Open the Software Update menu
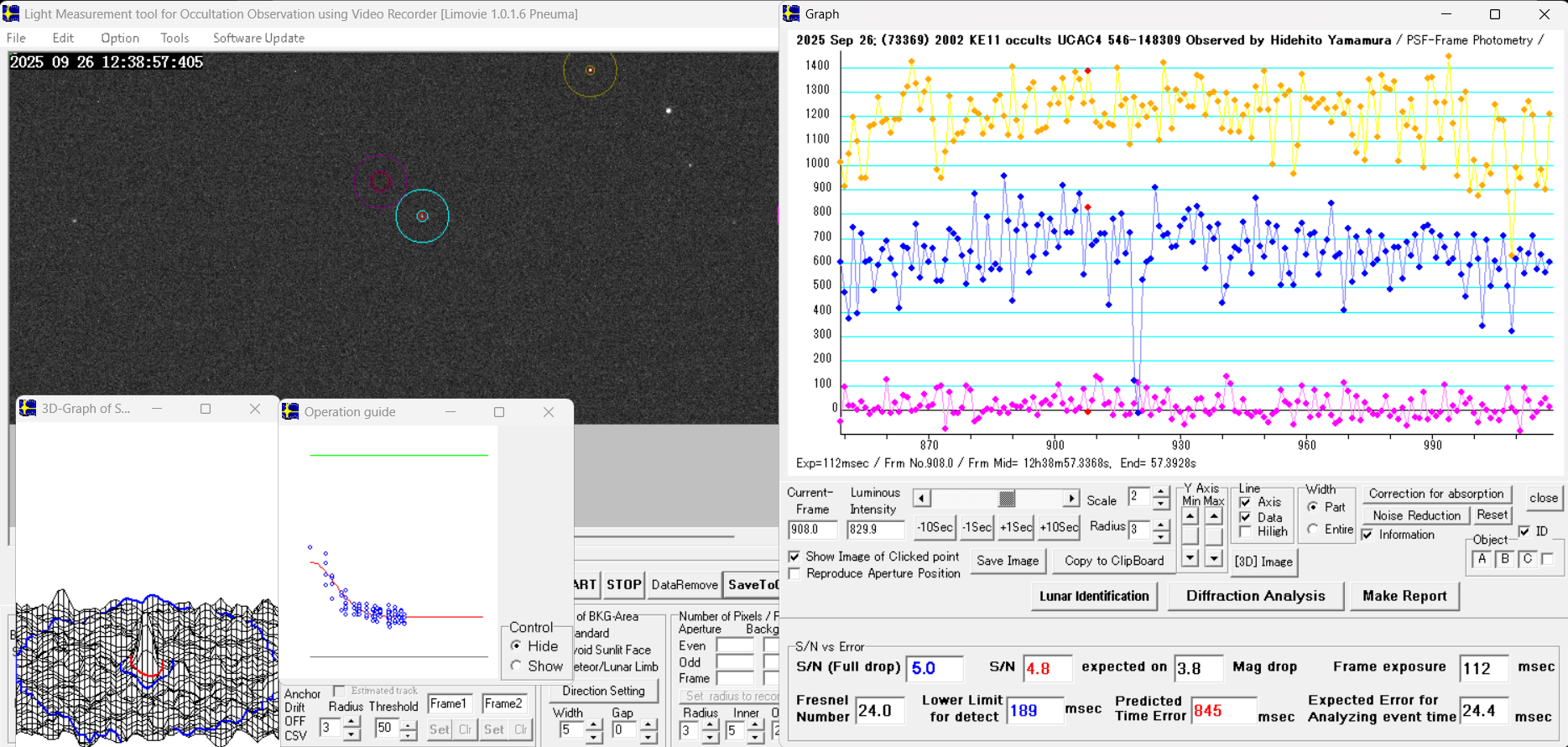 click(x=258, y=38)
